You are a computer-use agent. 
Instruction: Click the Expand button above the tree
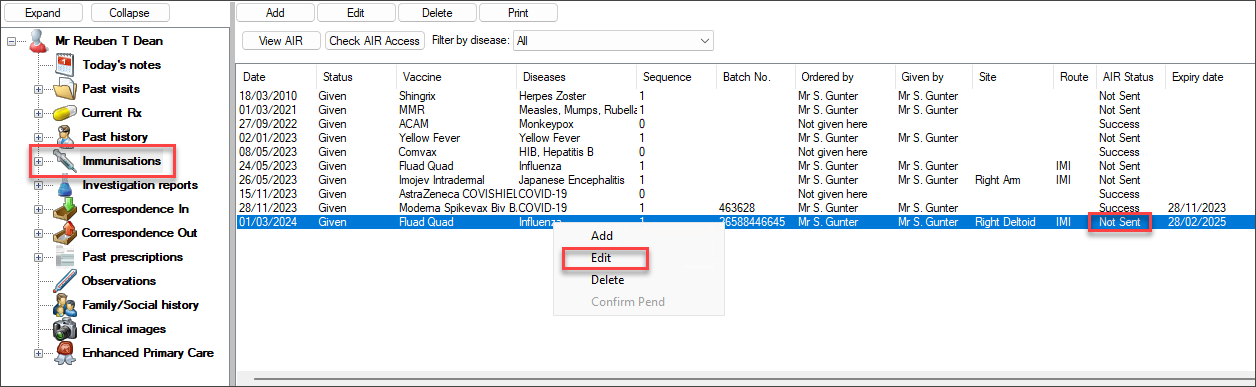[44, 13]
